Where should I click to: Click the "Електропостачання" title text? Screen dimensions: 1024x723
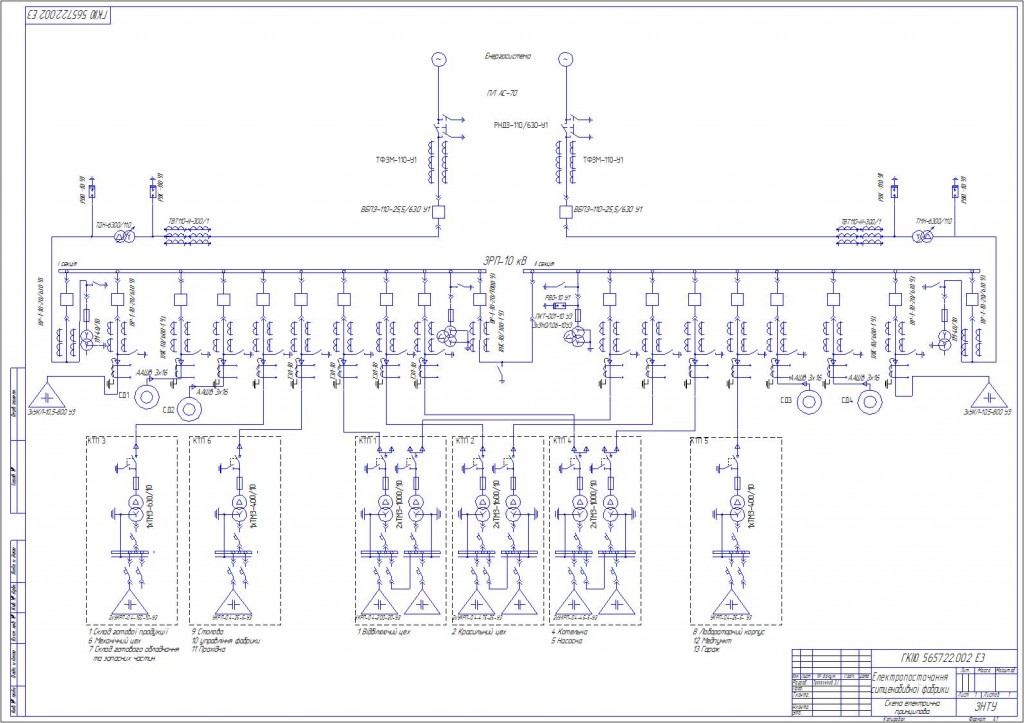coord(910,677)
